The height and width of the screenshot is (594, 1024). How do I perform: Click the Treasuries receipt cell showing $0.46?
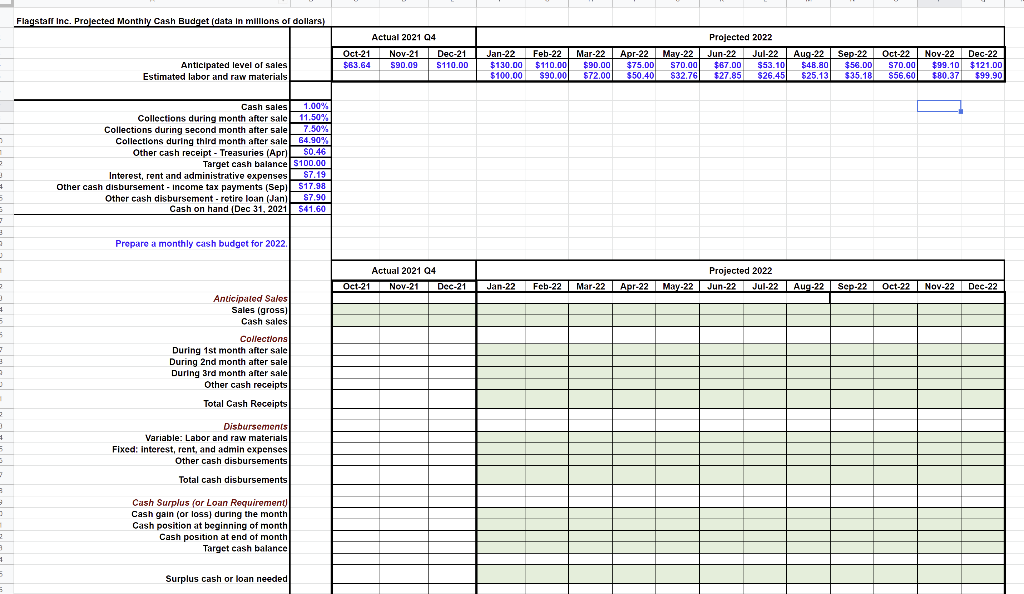click(310, 151)
